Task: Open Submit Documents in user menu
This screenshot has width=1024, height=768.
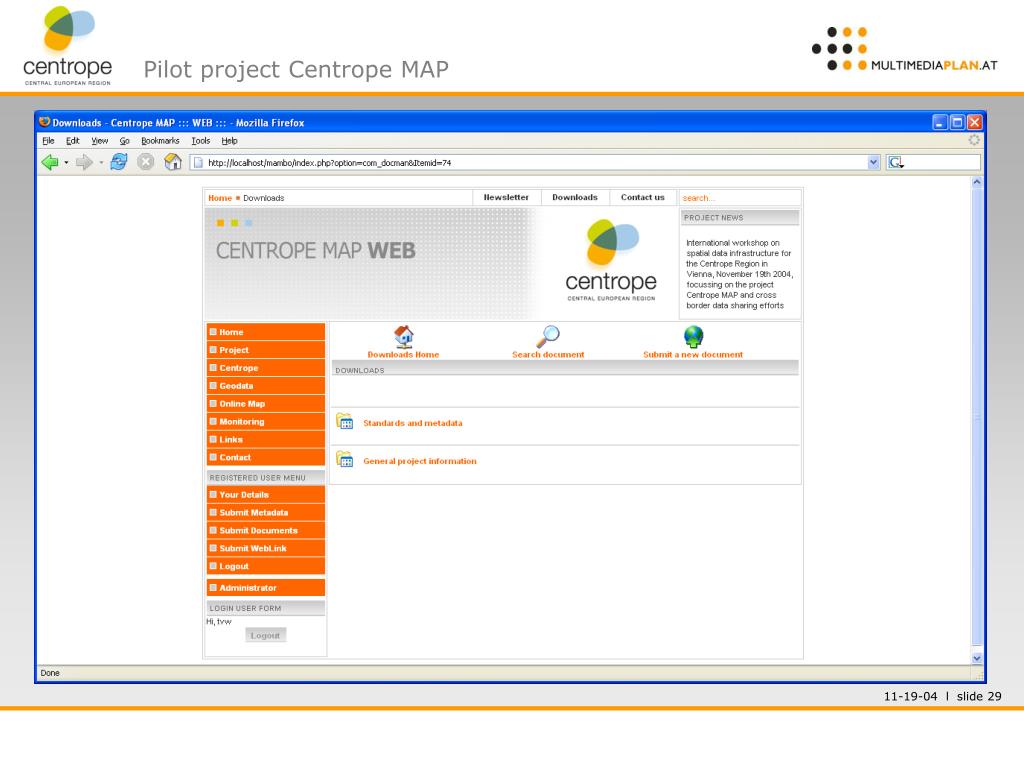Action: 266,530
